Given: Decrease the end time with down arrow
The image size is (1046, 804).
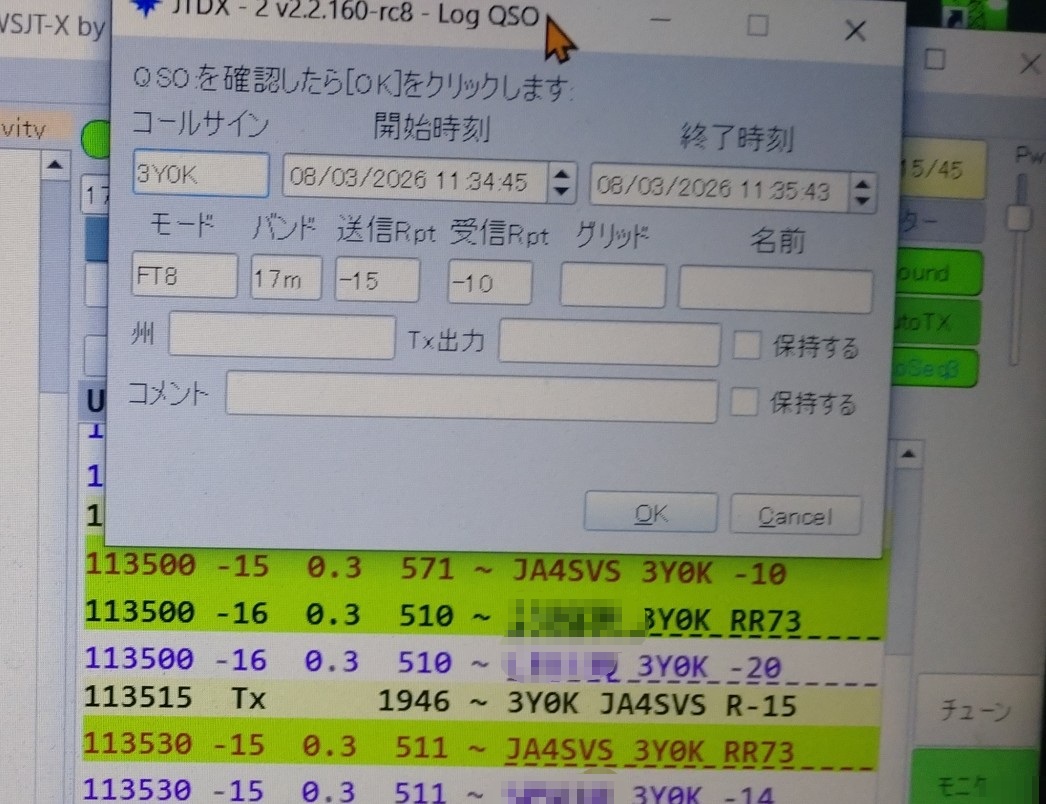Looking at the screenshot, I should coord(863,202).
